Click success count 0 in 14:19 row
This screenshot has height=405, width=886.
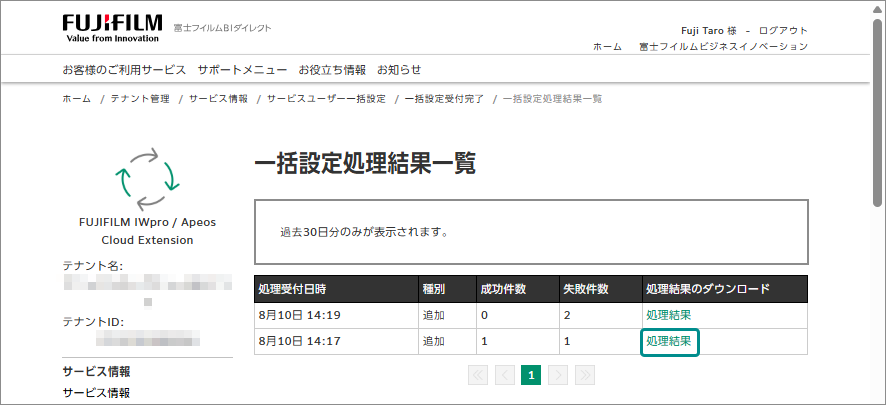point(518,315)
